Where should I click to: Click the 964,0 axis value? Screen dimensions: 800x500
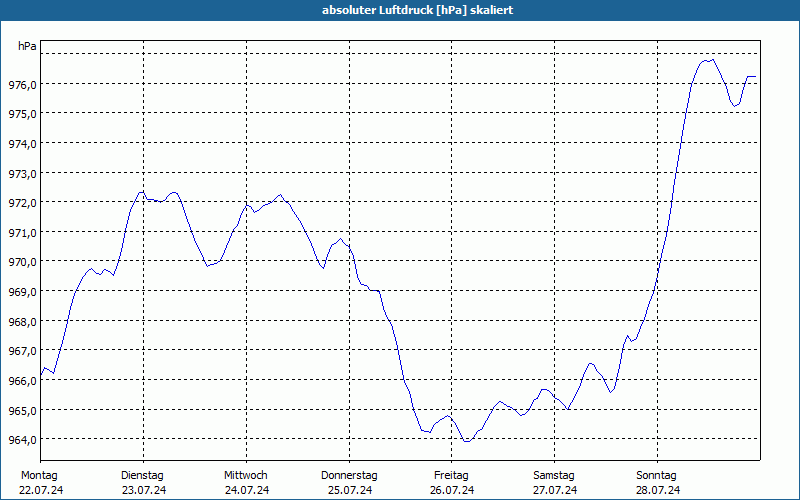click(x=22, y=440)
